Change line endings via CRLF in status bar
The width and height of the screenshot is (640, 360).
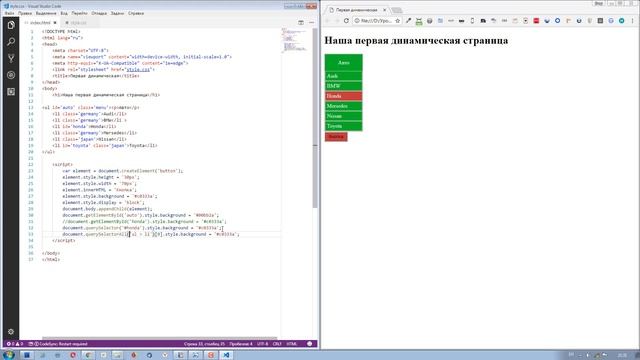coord(277,344)
